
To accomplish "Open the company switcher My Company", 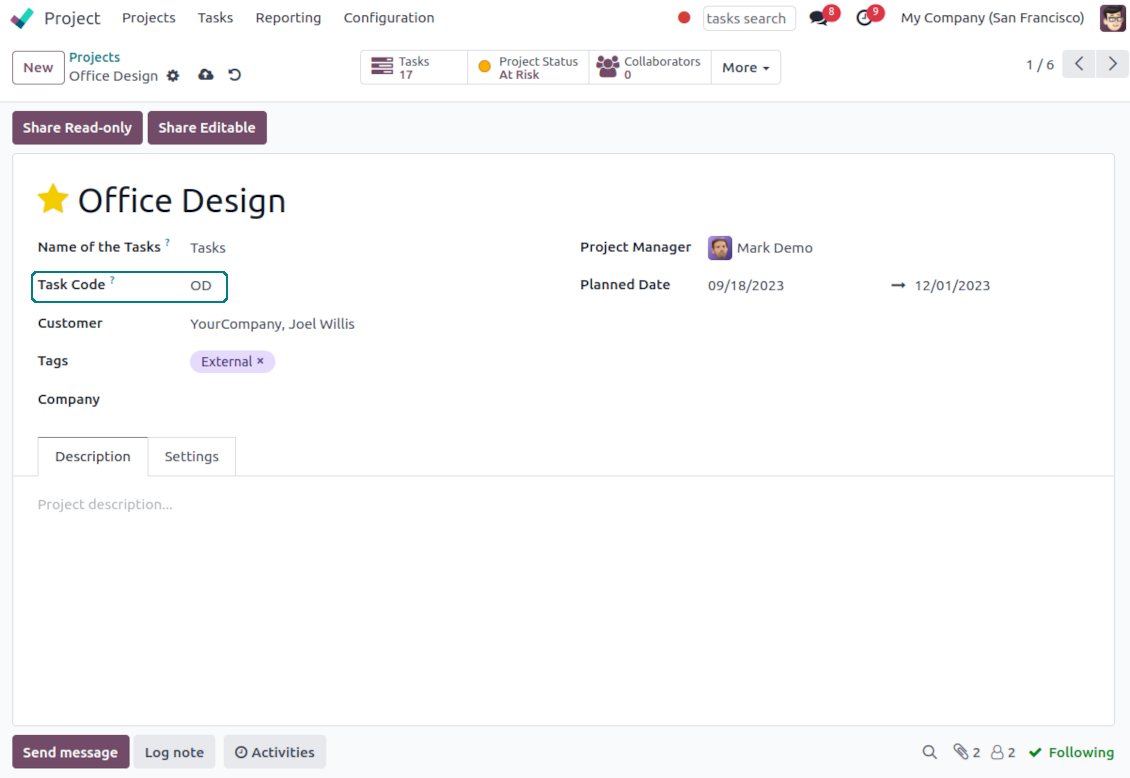I will tap(992, 18).
